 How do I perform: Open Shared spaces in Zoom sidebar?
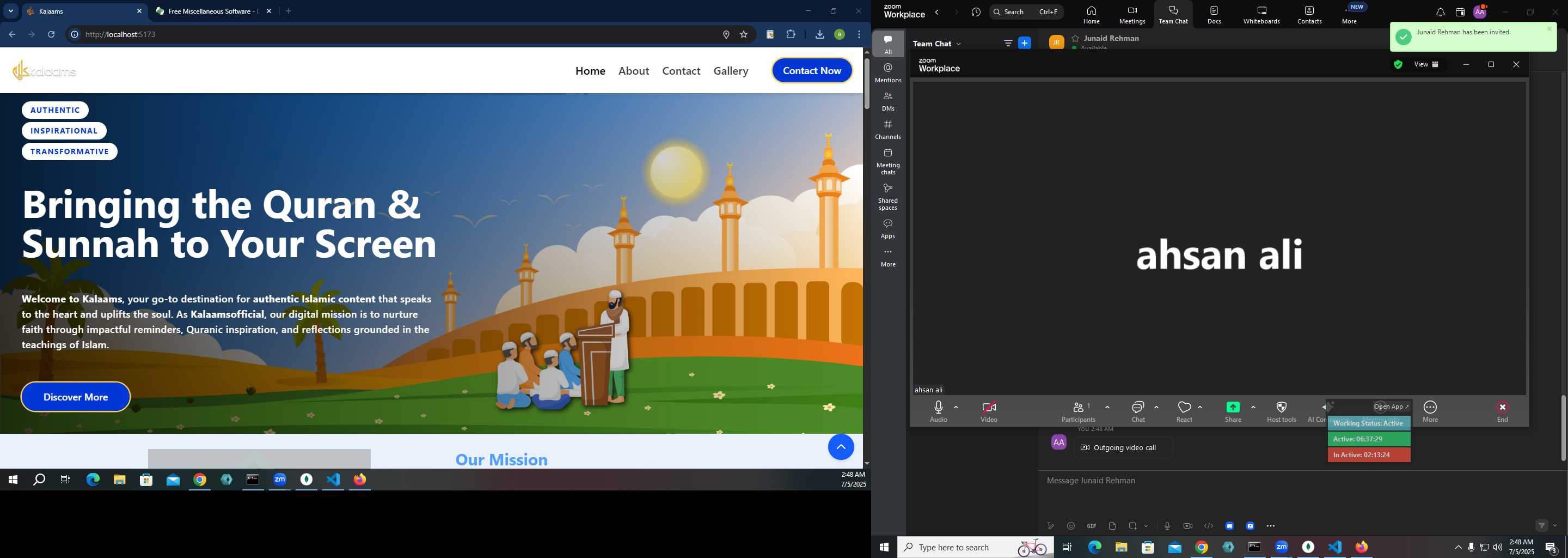point(888,197)
